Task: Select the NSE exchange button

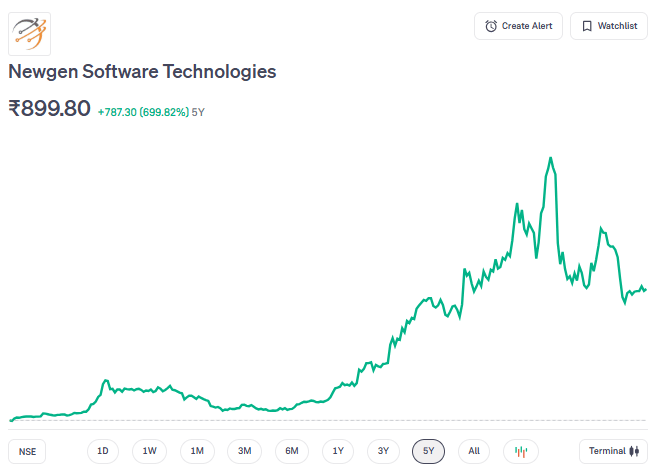Action: tap(27, 451)
